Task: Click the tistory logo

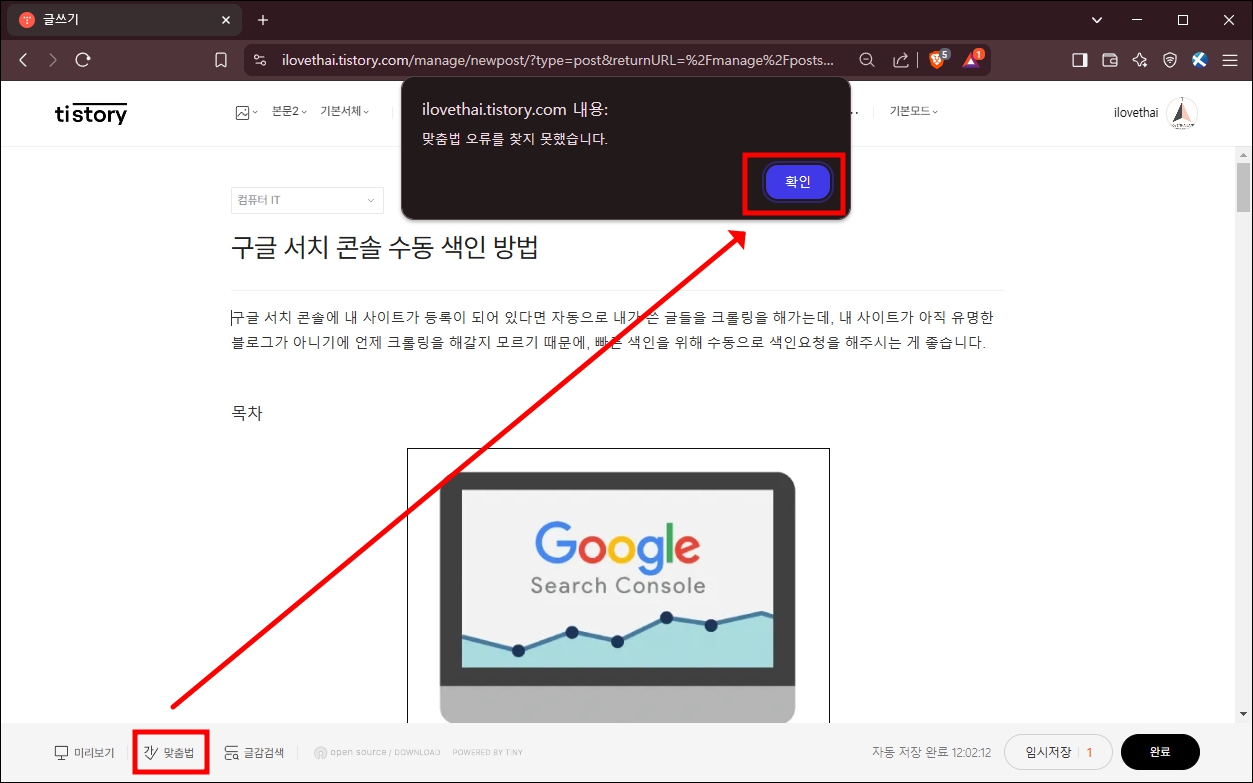Action: [x=91, y=113]
